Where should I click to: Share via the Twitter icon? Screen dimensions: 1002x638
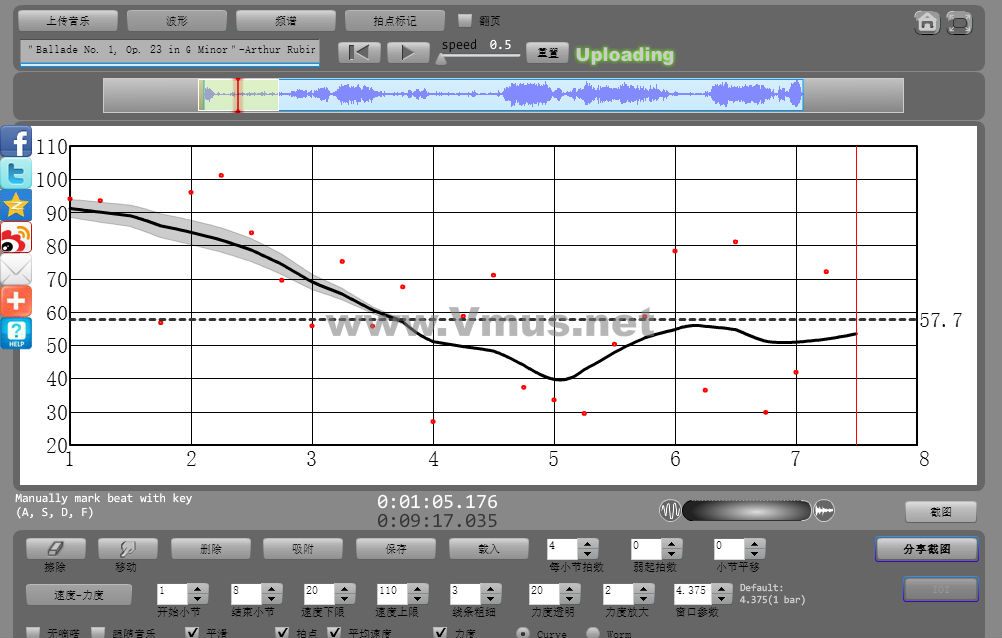pyautogui.click(x=16, y=174)
